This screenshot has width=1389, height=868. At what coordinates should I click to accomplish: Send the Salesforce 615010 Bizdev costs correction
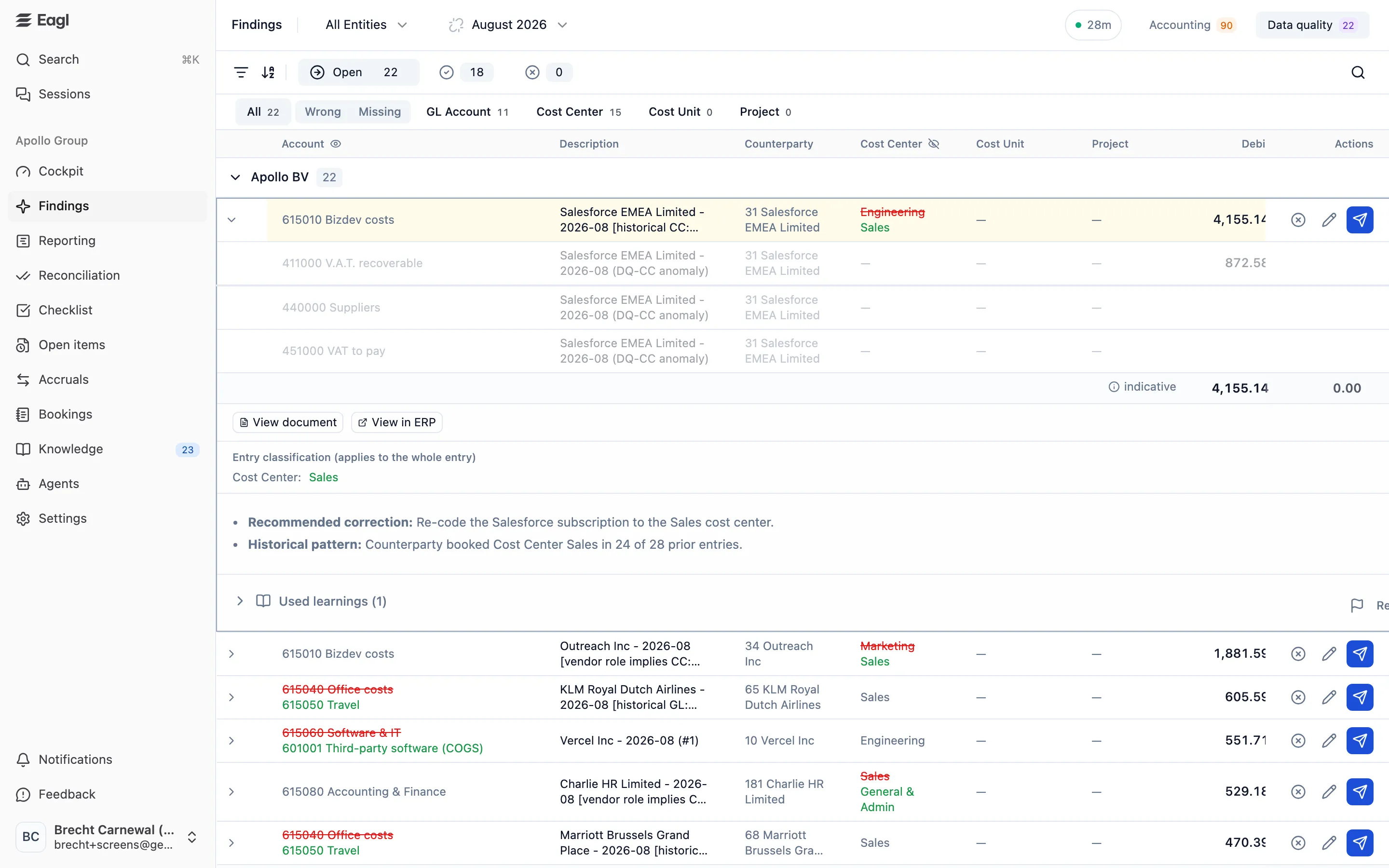click(1360, 220)
